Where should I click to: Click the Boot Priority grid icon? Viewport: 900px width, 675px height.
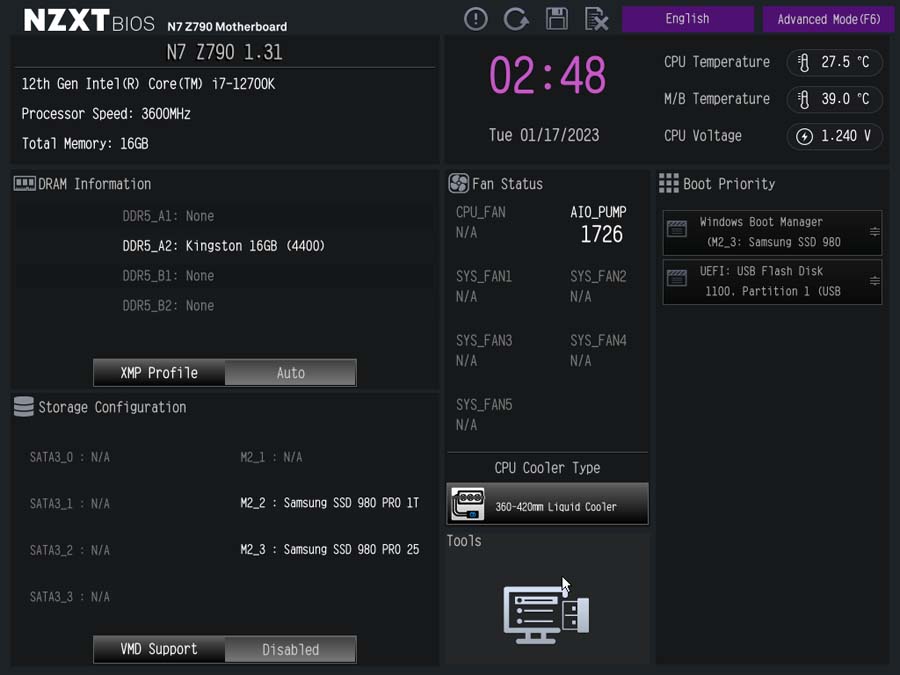click(668, 183)
